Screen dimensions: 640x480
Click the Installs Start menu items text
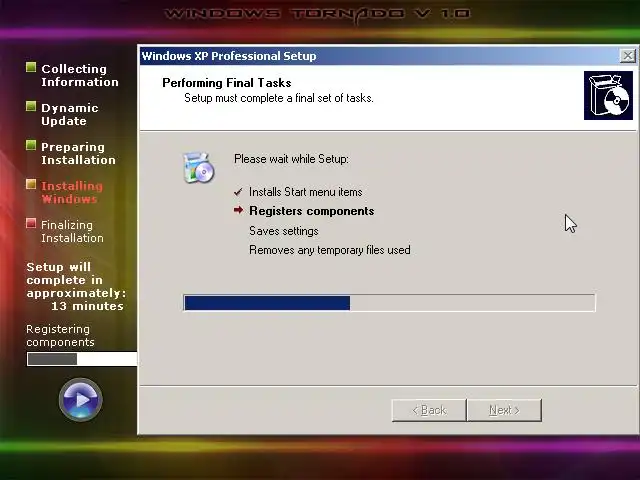(306, 192)
